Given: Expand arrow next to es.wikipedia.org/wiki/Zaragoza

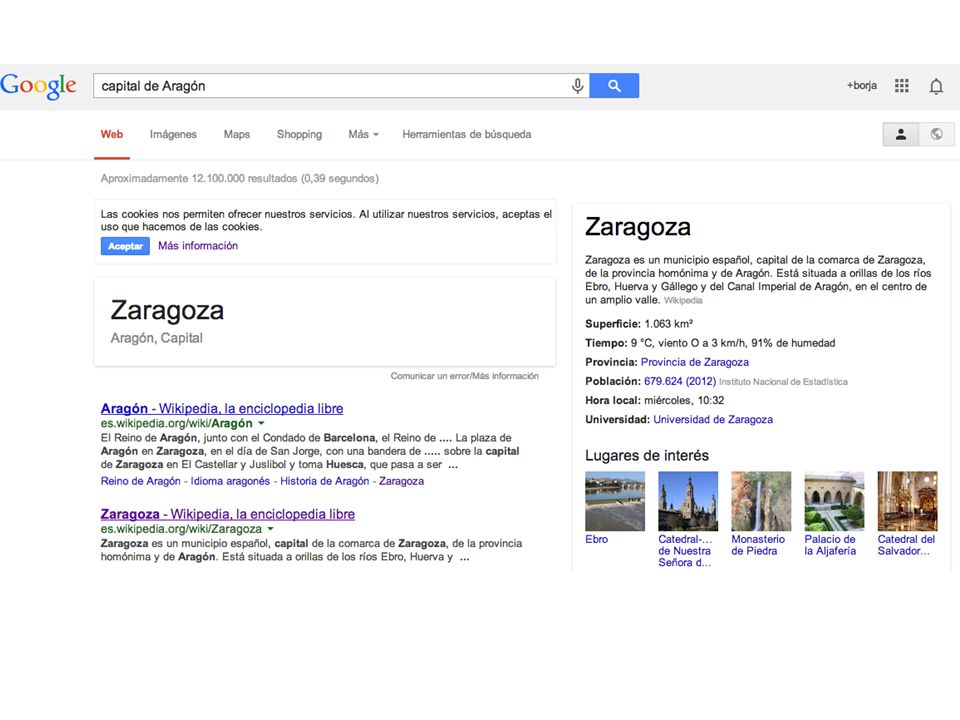Looking at the screenshot, I should coord(271,528).
